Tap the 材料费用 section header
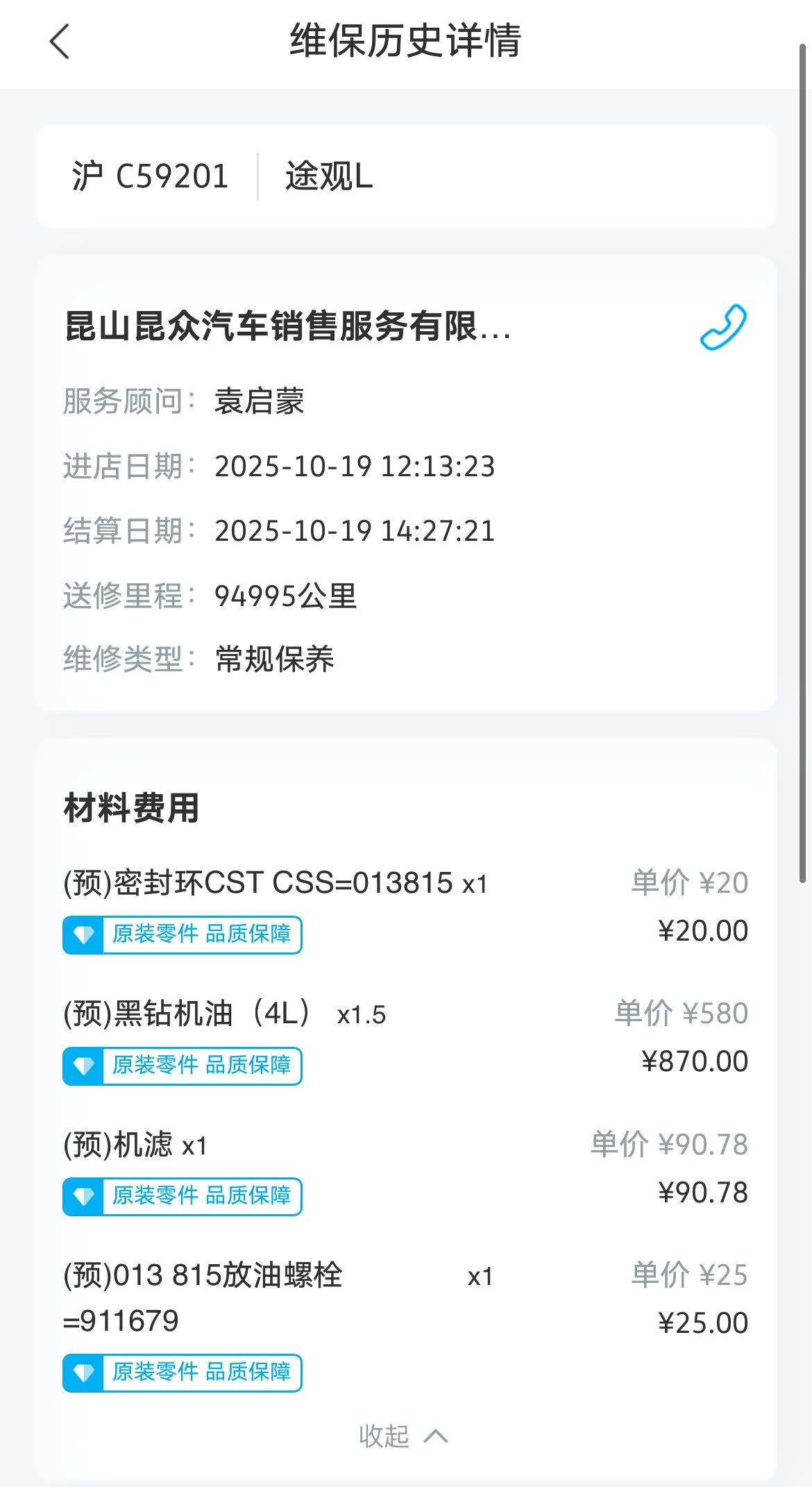 pyautogui.click(x=132, y=808)
